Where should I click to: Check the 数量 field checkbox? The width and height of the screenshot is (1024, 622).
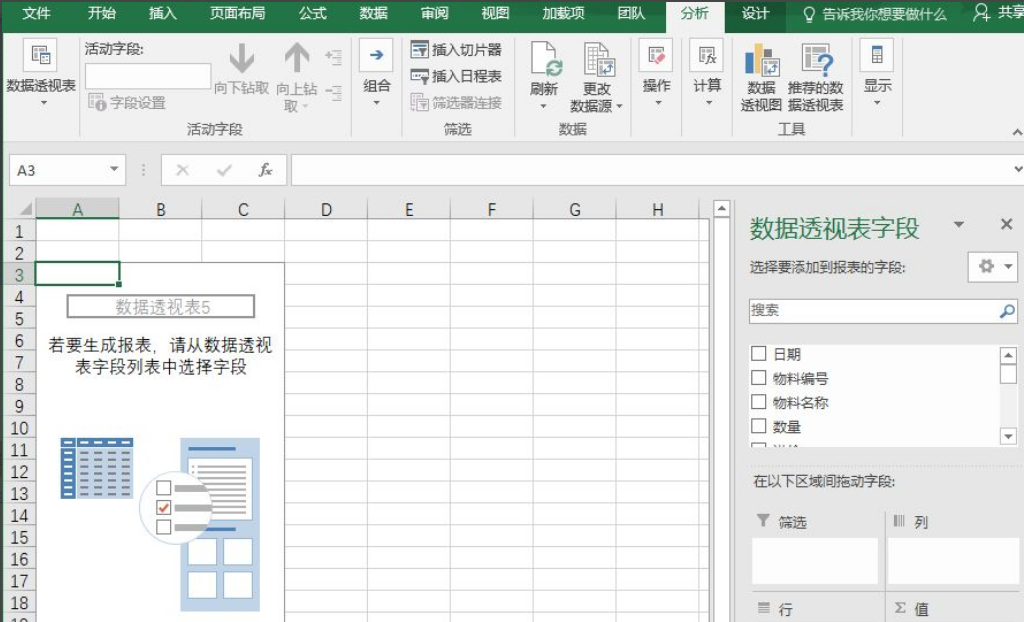point(758,426)
